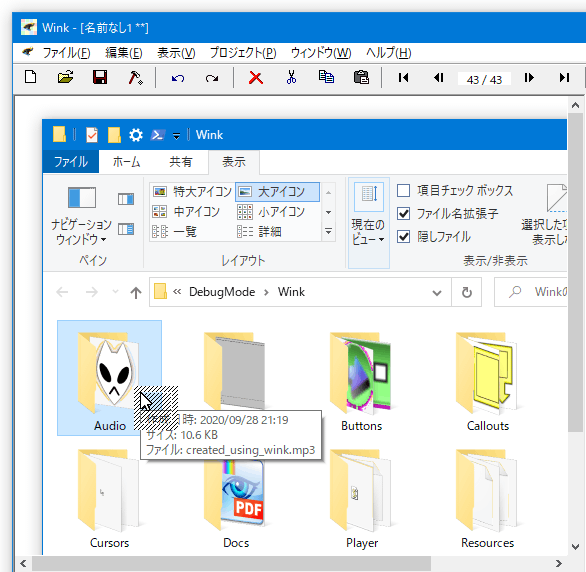Click the properties checkmark icon in title bar
Screen dimensions: 586x572
[92, 135]
